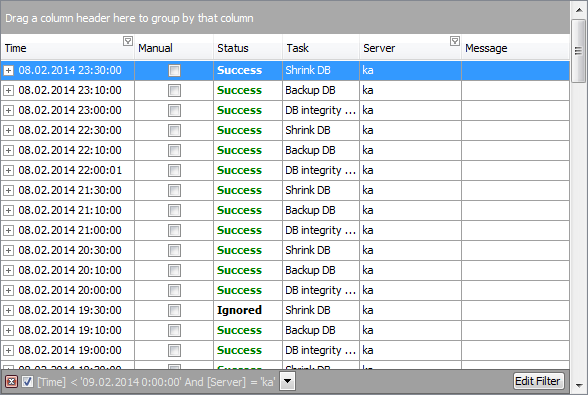Screen dimensions: 588x395
Task: Sort by the Status column header
Action: click(248, 48)
